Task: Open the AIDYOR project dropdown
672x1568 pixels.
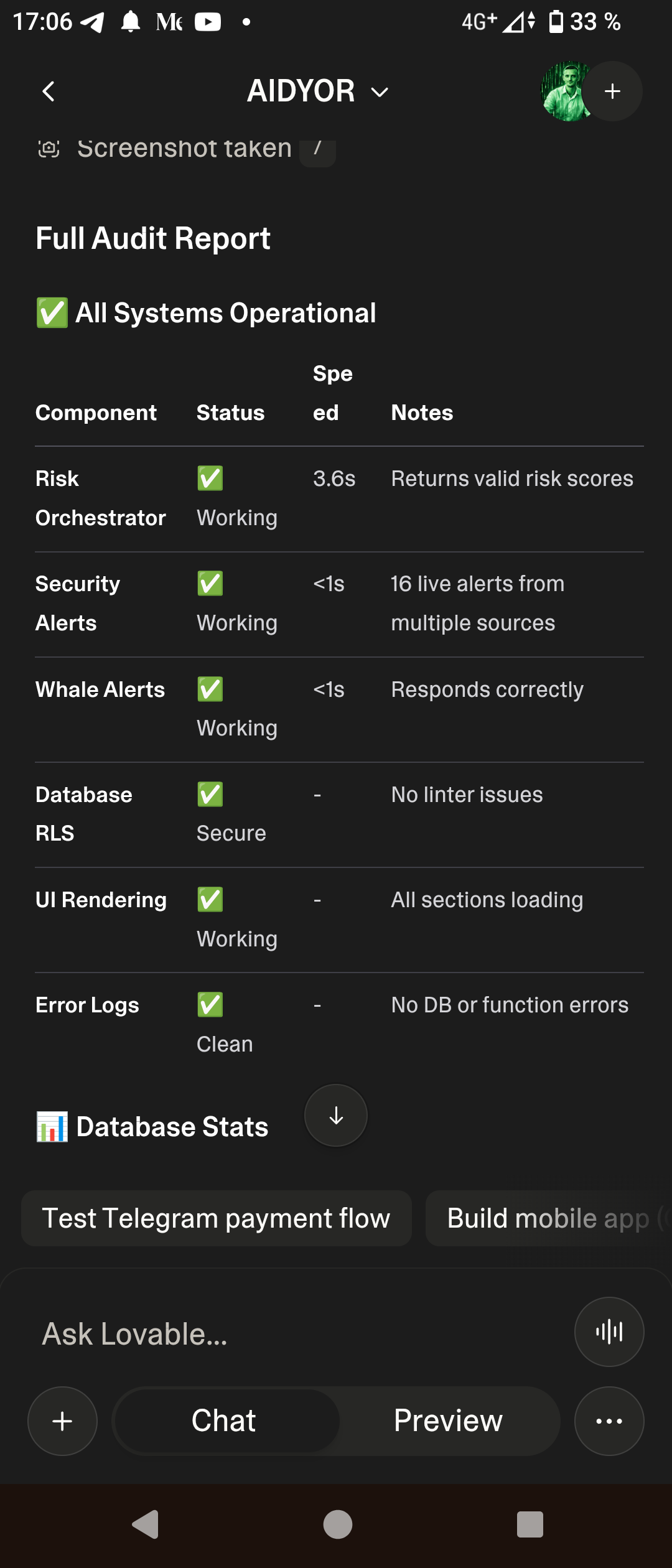Action: 378,91
